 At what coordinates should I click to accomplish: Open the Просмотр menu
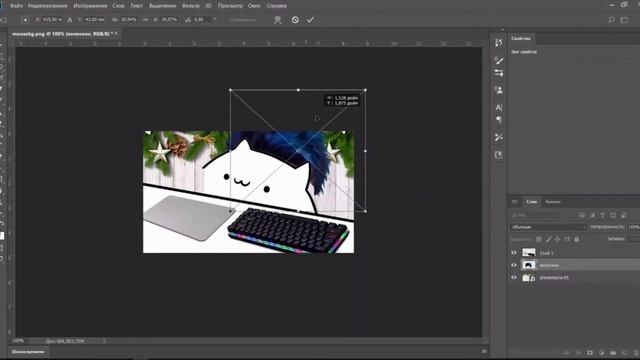(230, 6)
